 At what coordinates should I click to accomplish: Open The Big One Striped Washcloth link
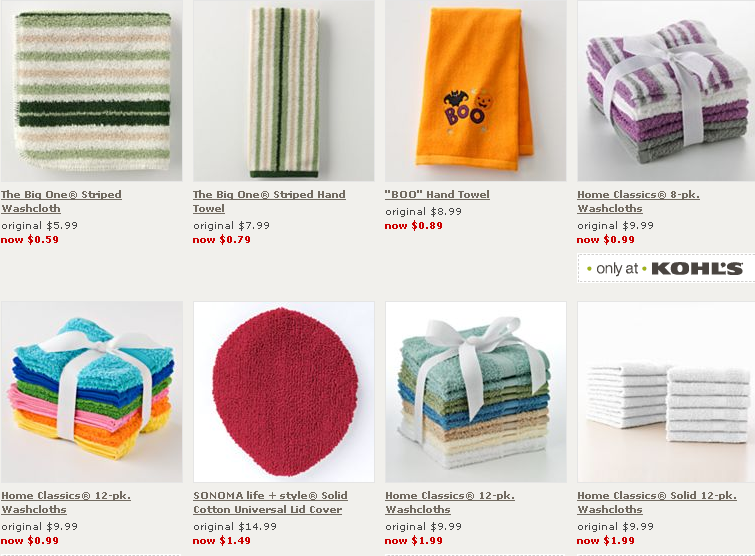pyautogui.click(x=61, y=201)
